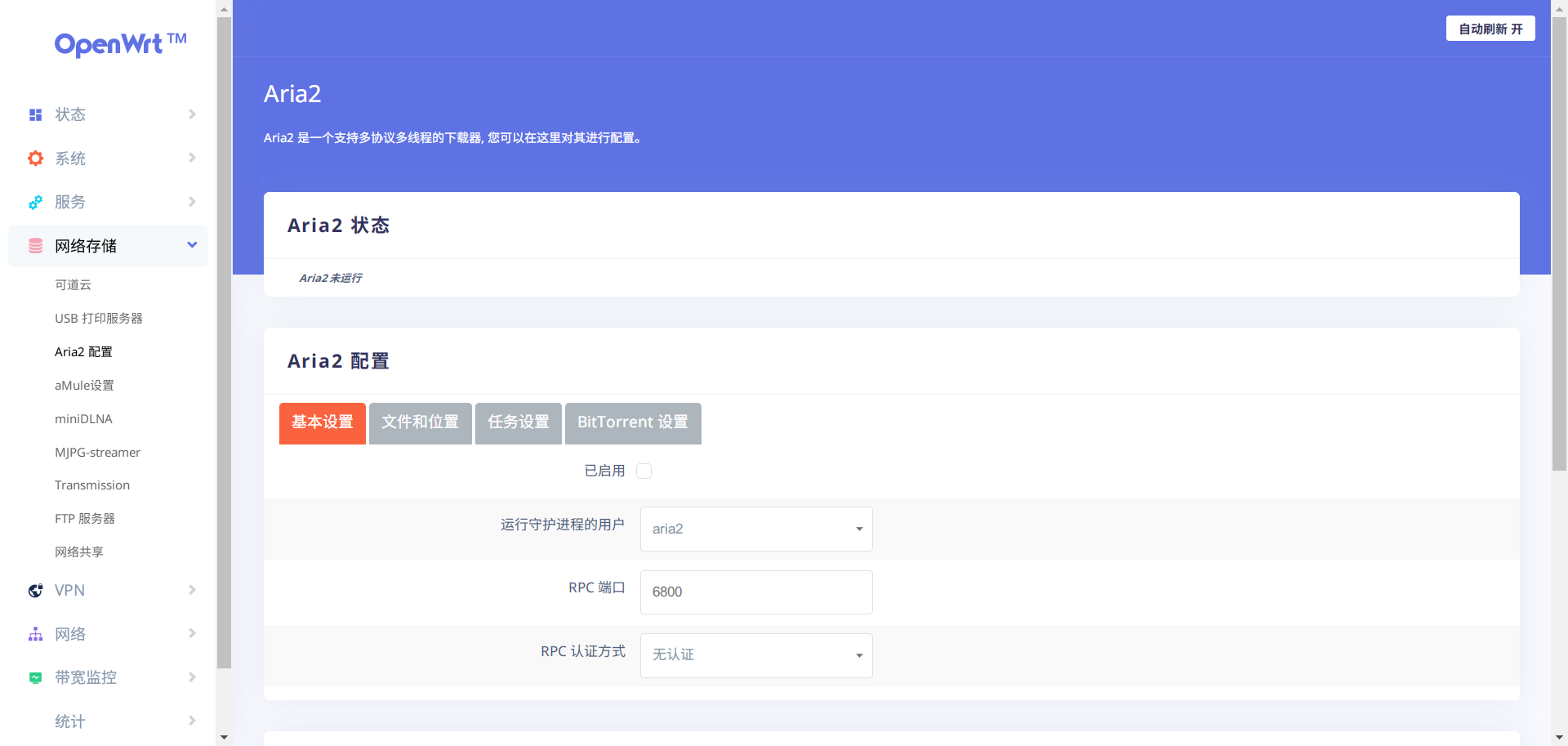The width and height of the screenshot is (1568, 746).
Task: Check the Aria2 enable box in 基本设置
Action: click(644, 471)
